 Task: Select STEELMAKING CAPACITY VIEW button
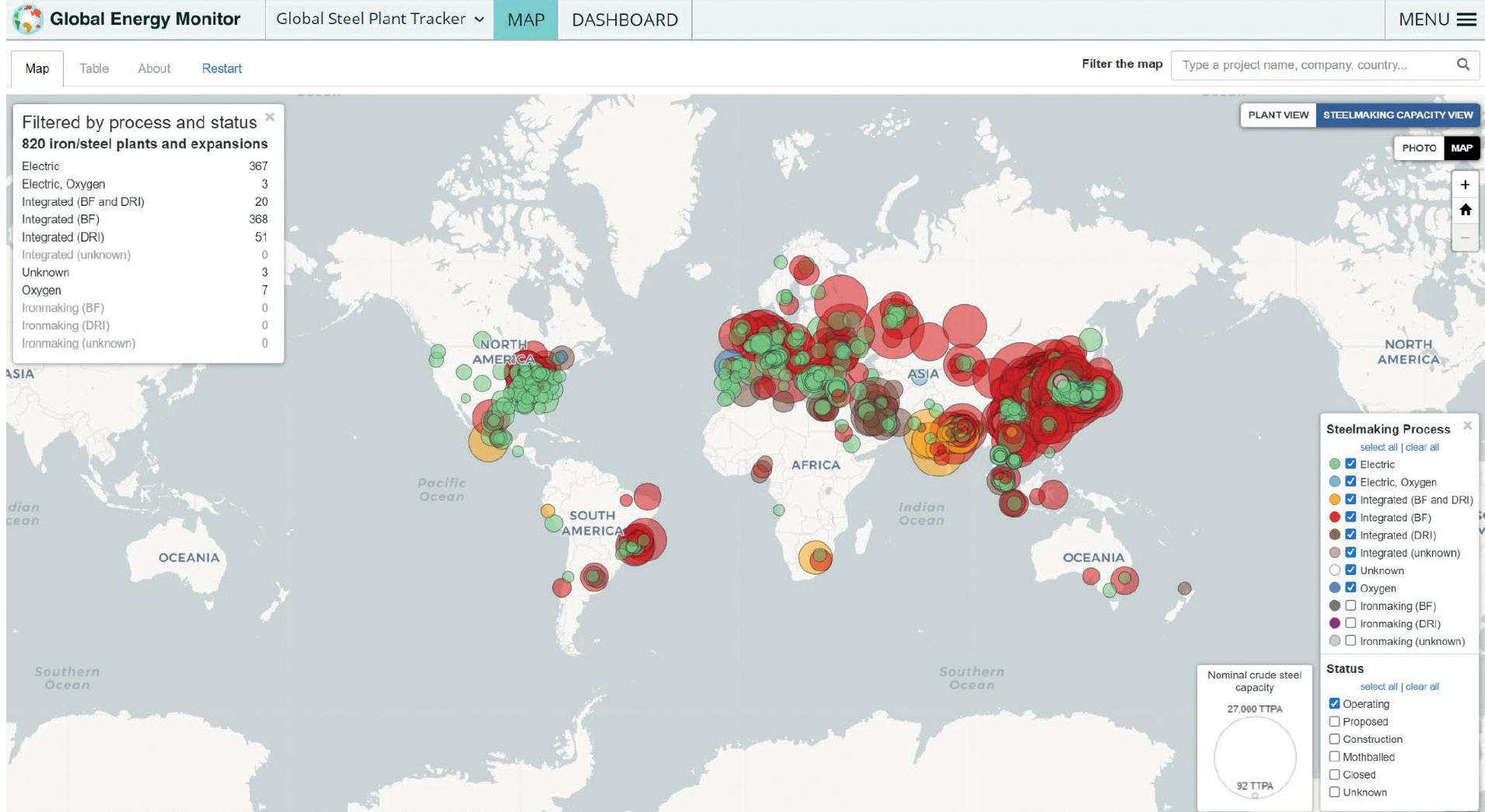click(1397, 115)
